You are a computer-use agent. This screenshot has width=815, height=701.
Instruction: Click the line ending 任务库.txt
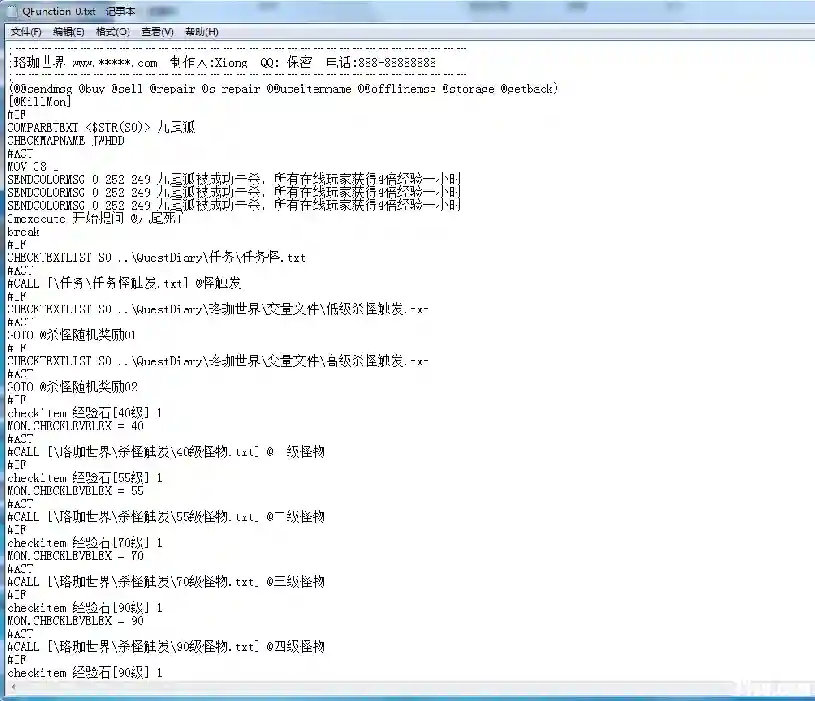(156, 257)
